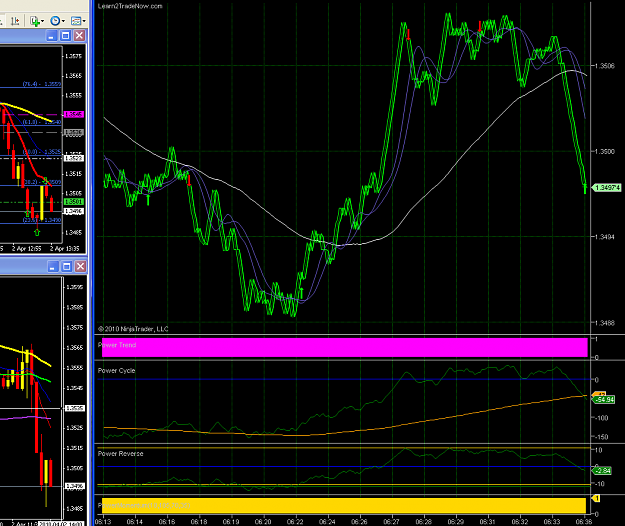625x526 pixels.
Task: Minimize the upper-left candlestick chart window
Action: (x=51, y=36)
